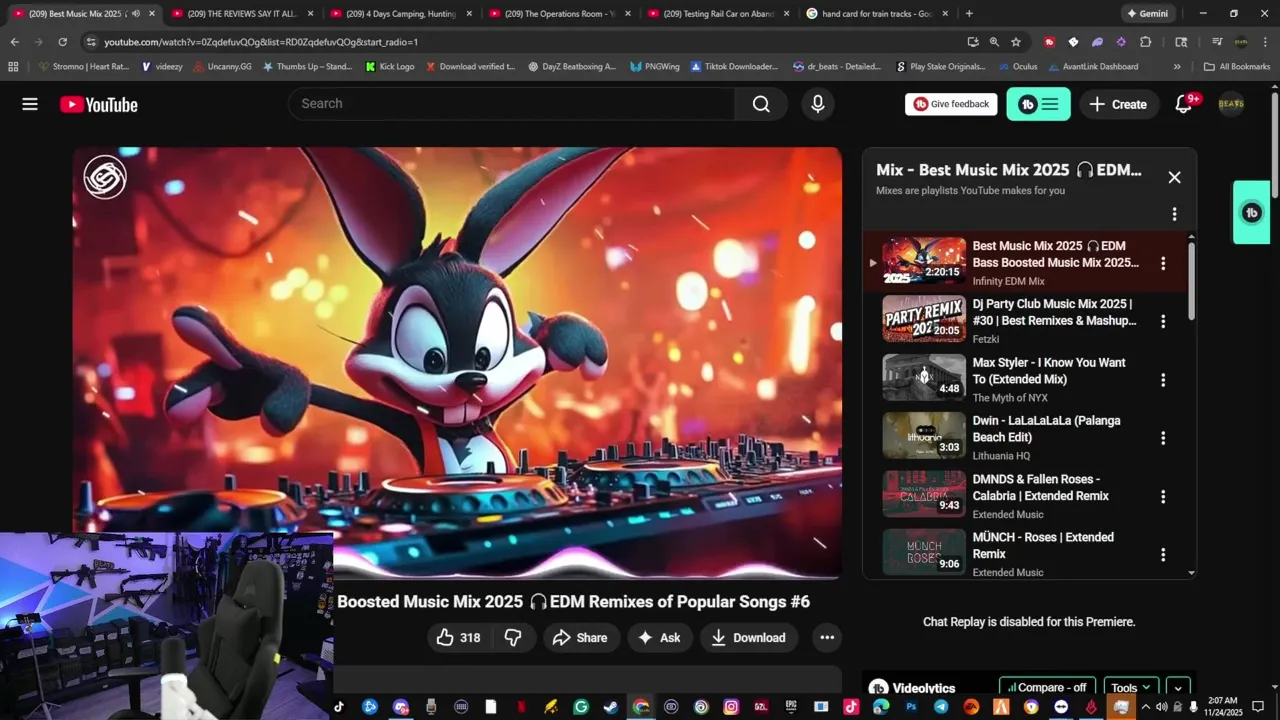1280x720 pixels.
Task: Open Chrome media controls icon
Action: [x=1217, y=42]
